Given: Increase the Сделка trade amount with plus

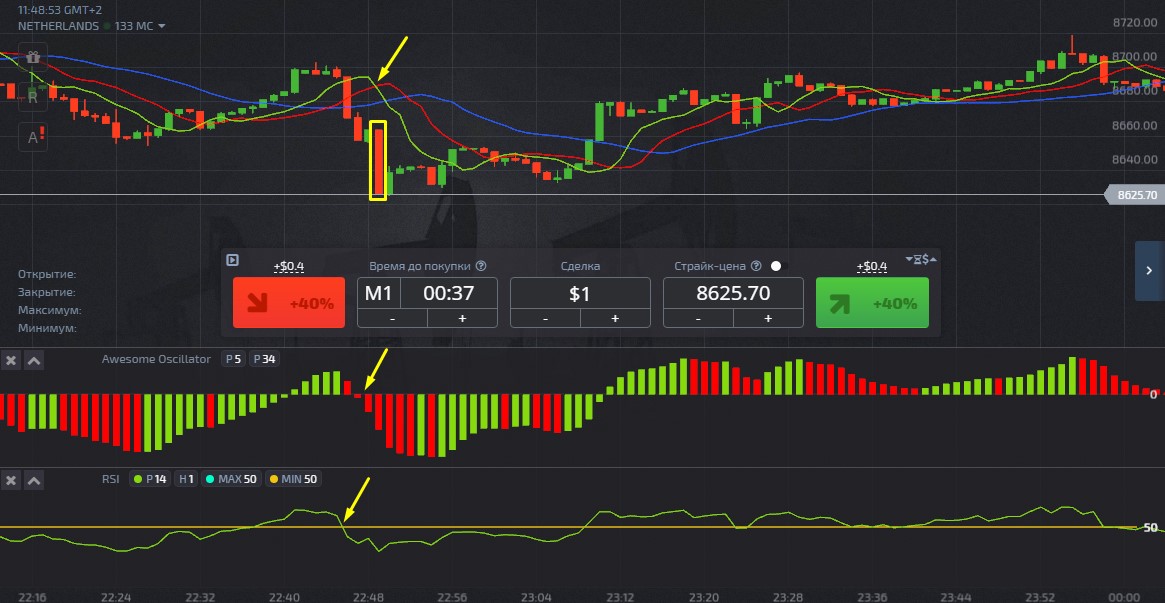Looking at the screenshot, I should (x=614, y=318).
